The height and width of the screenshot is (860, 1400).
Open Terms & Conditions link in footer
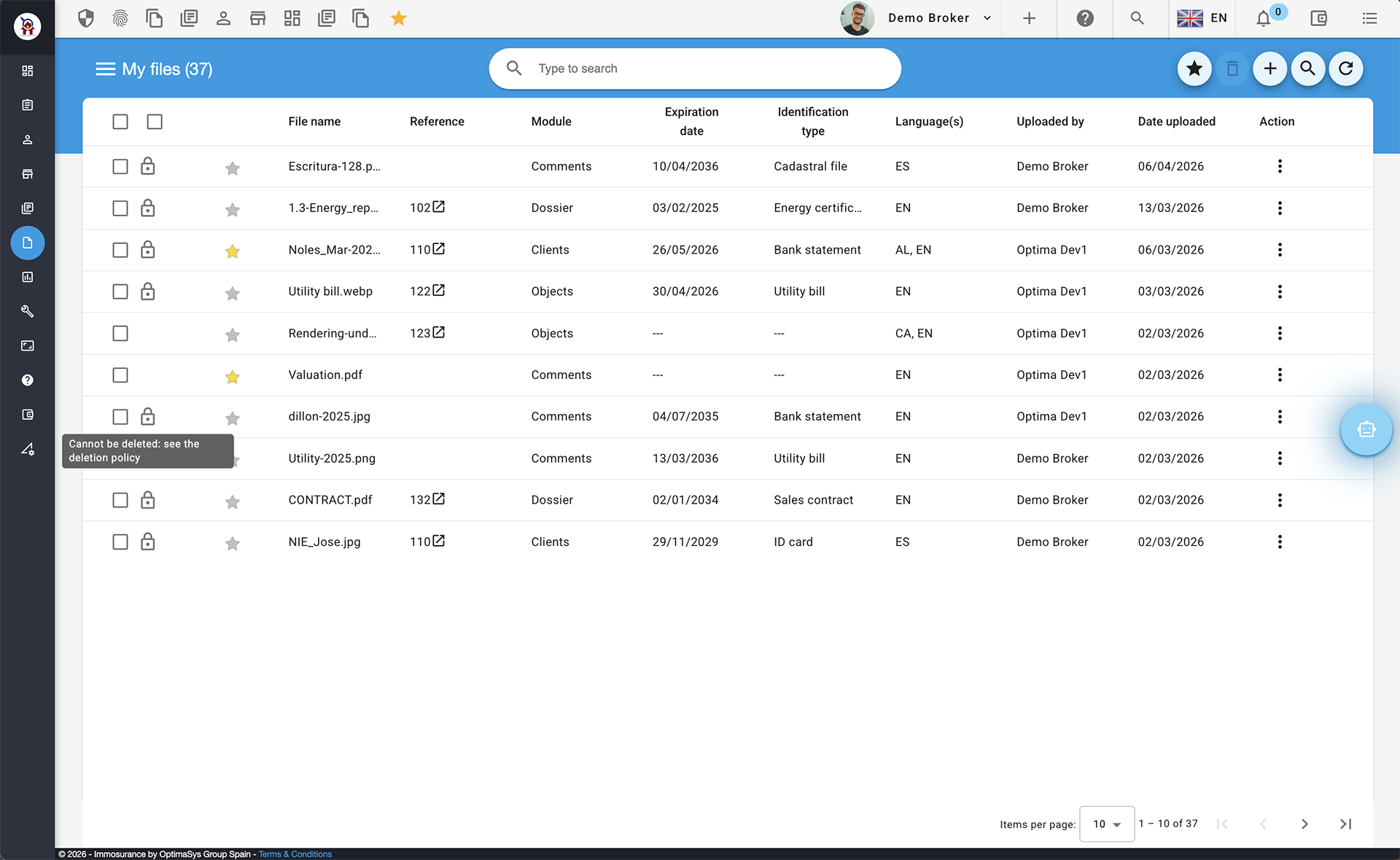click(295, 853)
